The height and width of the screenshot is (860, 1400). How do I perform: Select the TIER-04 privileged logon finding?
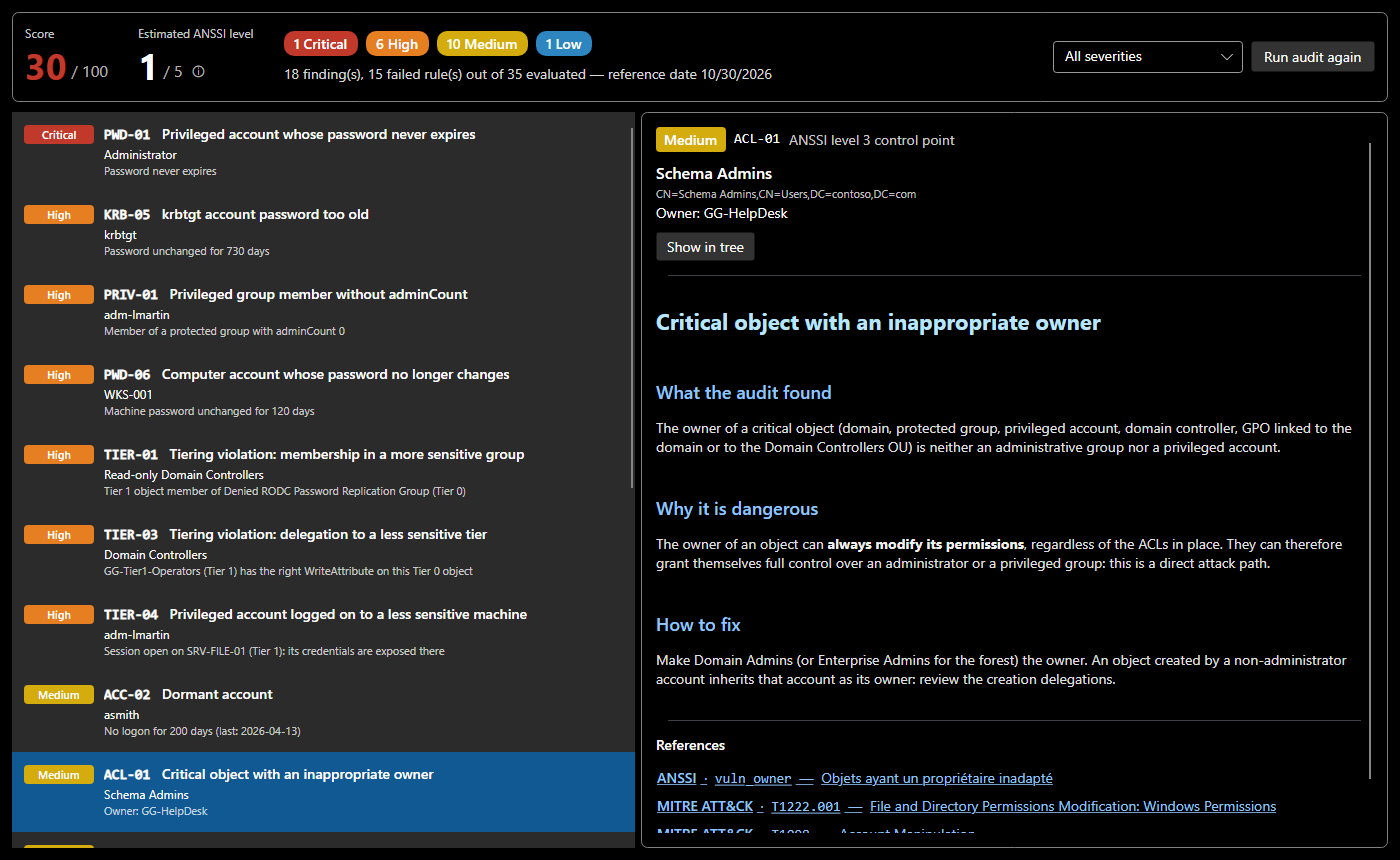(323, 632)
